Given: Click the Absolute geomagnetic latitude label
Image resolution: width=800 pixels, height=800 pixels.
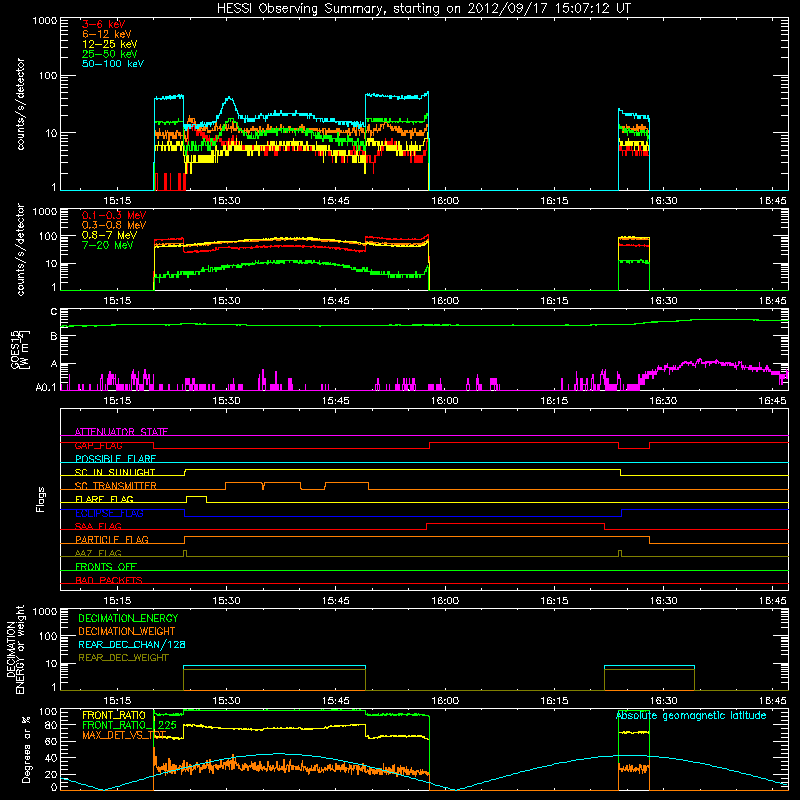Looking at the screenshot, I should 691,715.
